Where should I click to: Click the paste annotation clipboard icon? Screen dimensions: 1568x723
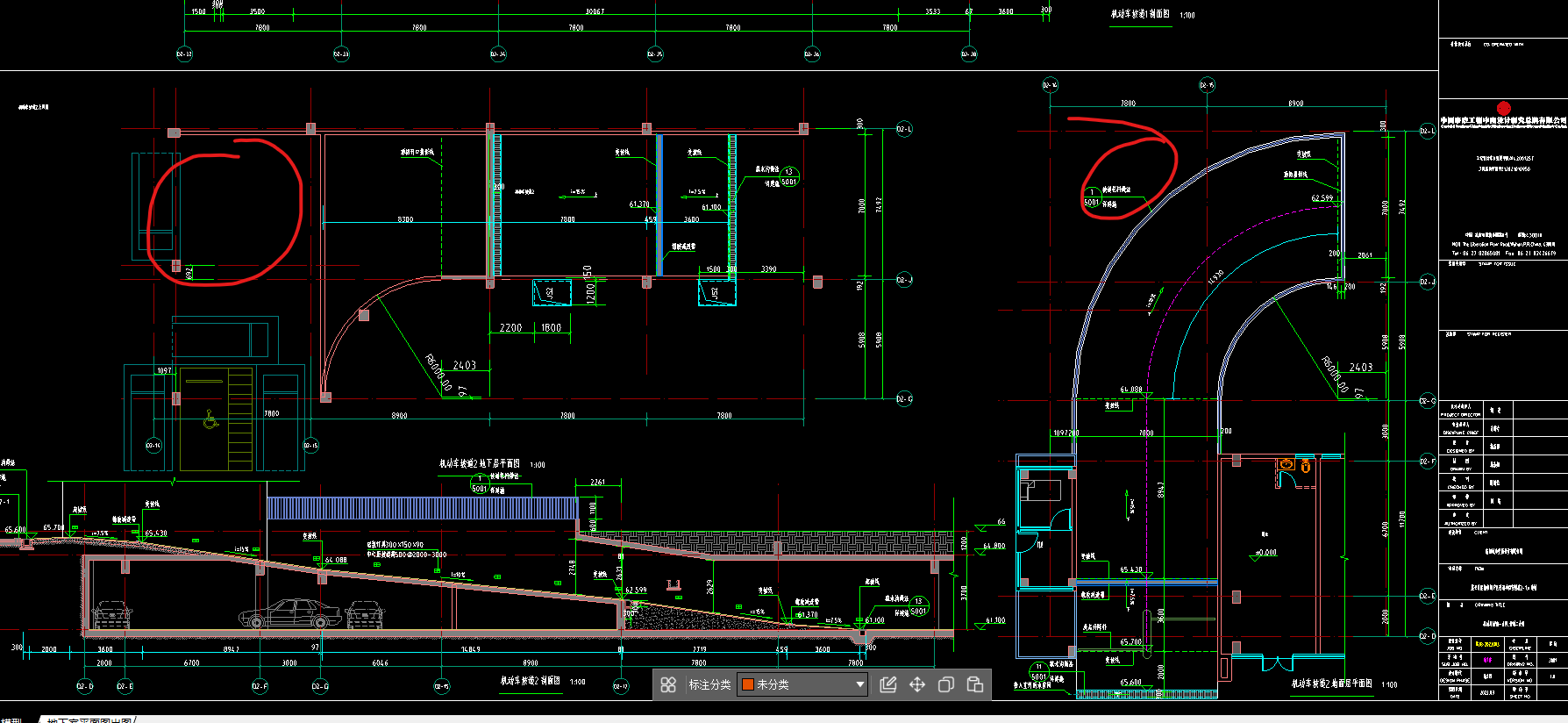[975, 684]
